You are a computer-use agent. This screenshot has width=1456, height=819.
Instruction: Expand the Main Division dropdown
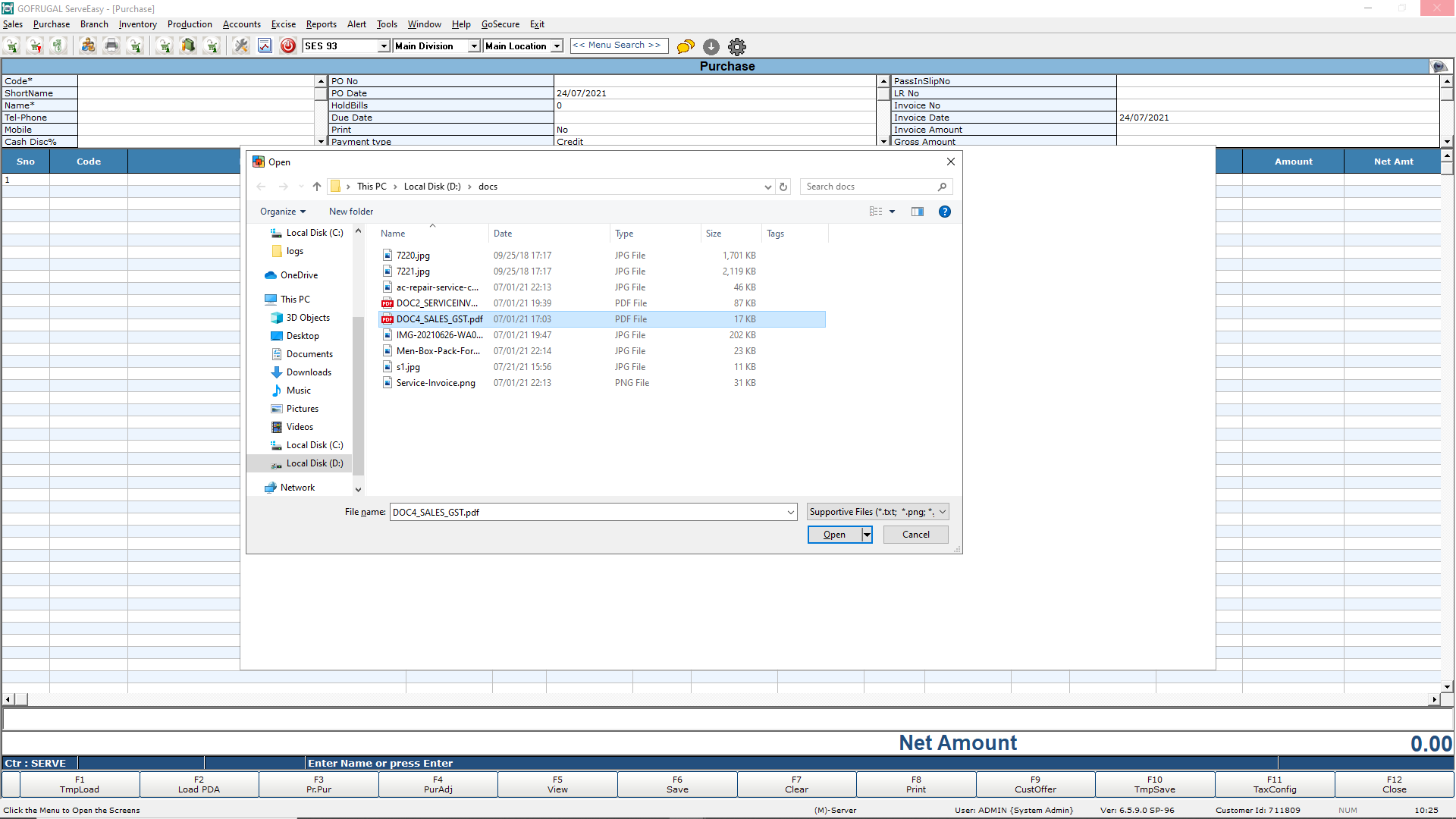point(474,46)
